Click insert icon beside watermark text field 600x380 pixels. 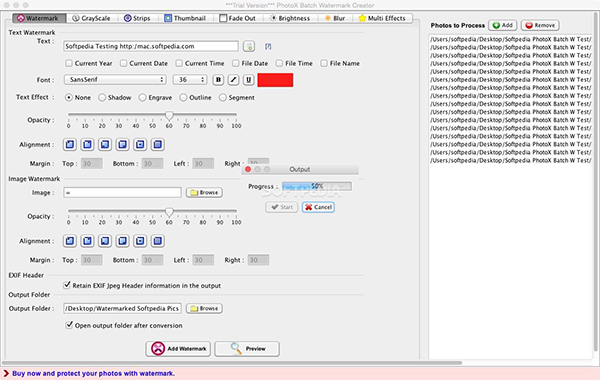click(x=249, y=47)
